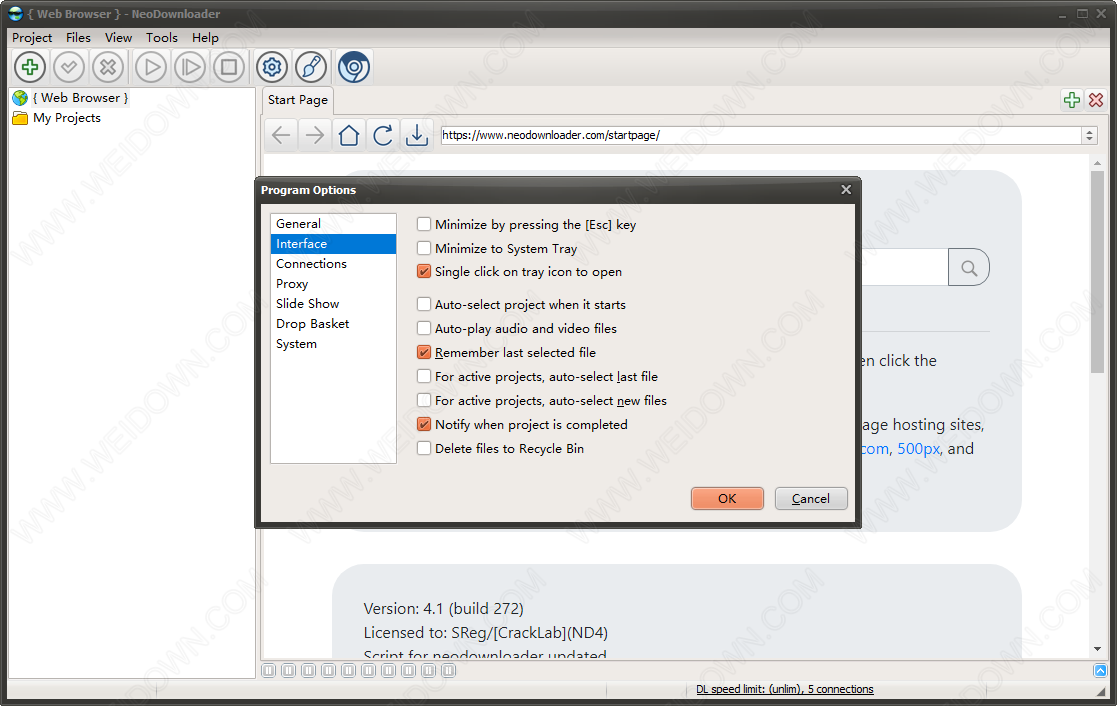Enable Minimize by pressing the [Esc] key
1117x706 pixels.
[x=526, y=224]
